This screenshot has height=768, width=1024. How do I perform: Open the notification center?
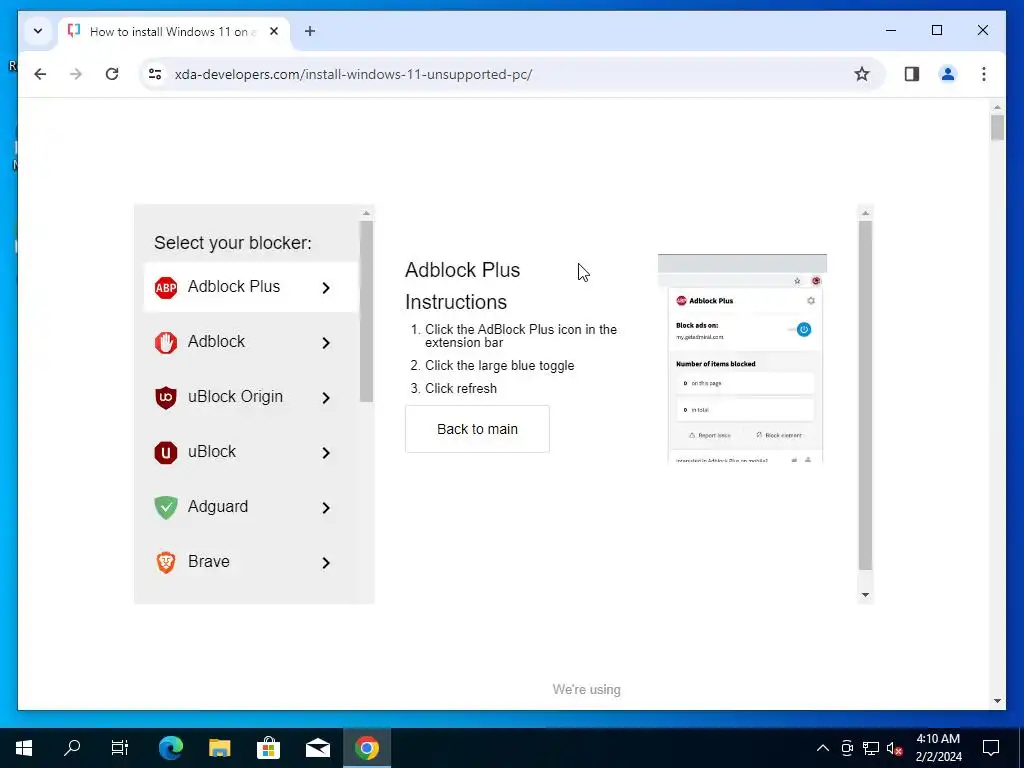pos(991,748)
